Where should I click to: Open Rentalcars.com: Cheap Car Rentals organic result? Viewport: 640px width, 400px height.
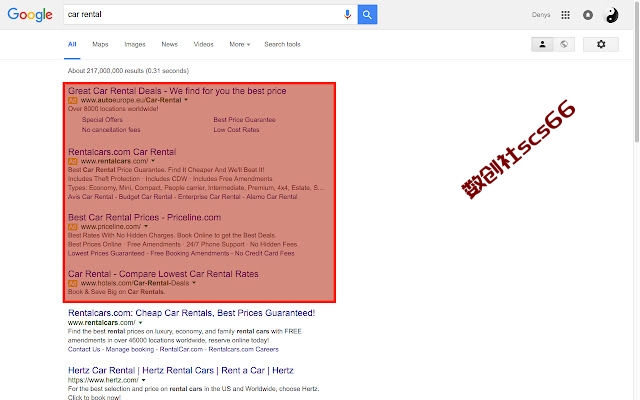point(191,313)
